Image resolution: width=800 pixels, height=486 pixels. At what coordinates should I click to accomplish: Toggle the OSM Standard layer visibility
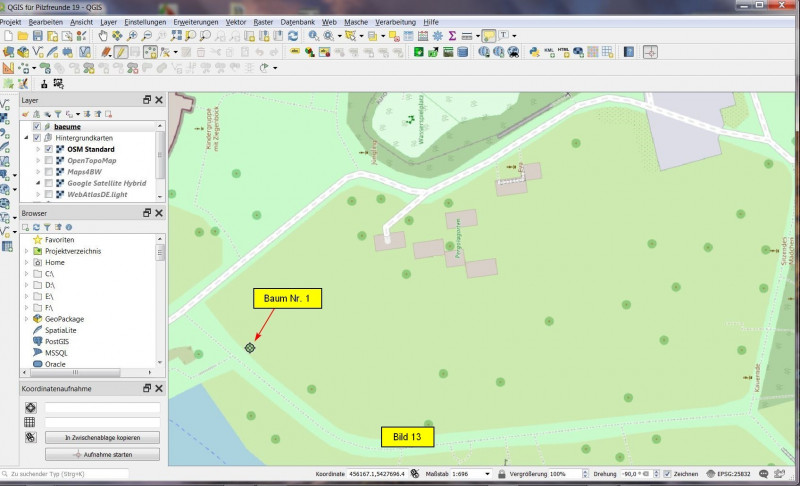tap(48, 149)
